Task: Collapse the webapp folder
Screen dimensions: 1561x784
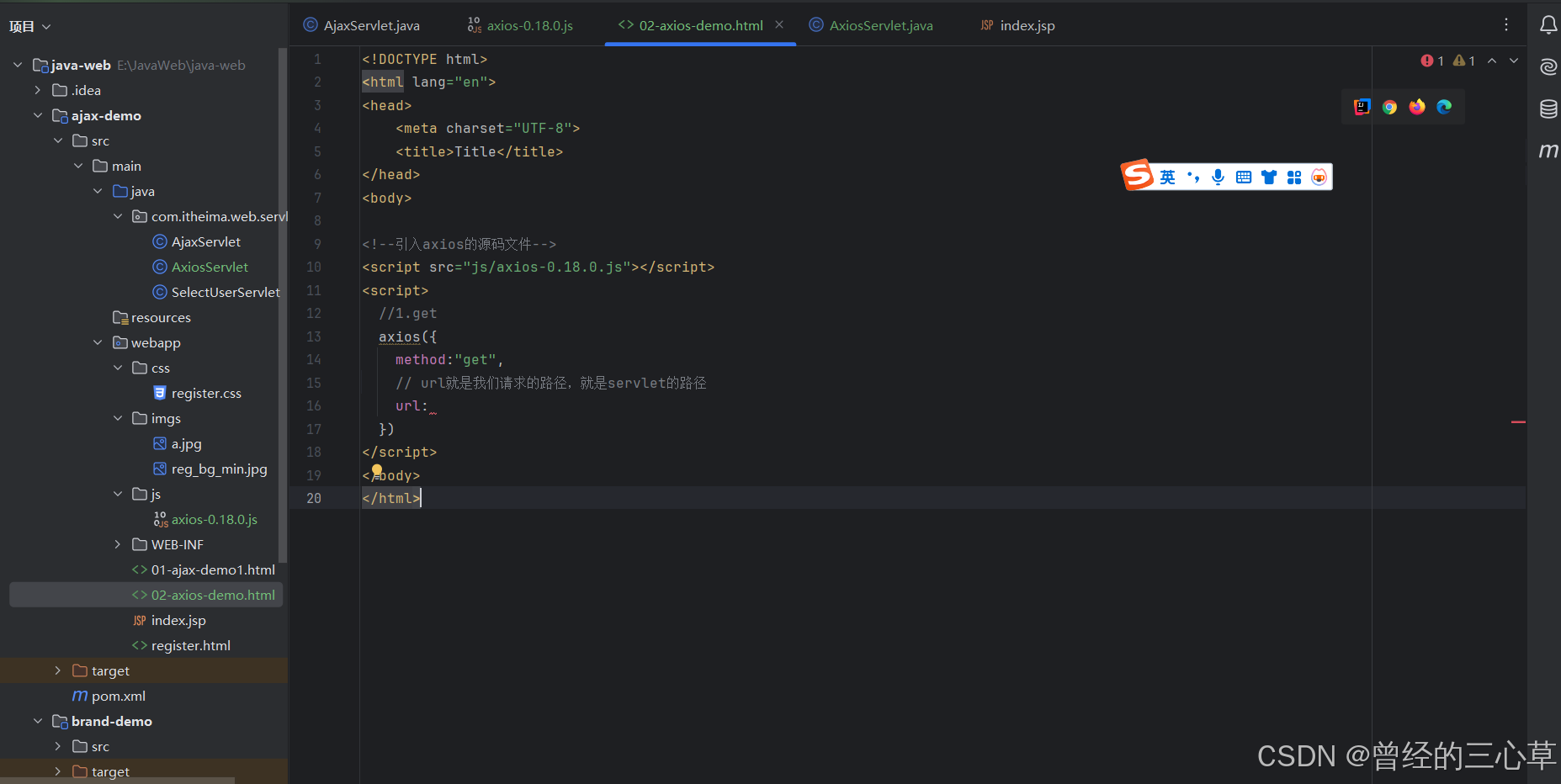Action: tap(98, 342)
